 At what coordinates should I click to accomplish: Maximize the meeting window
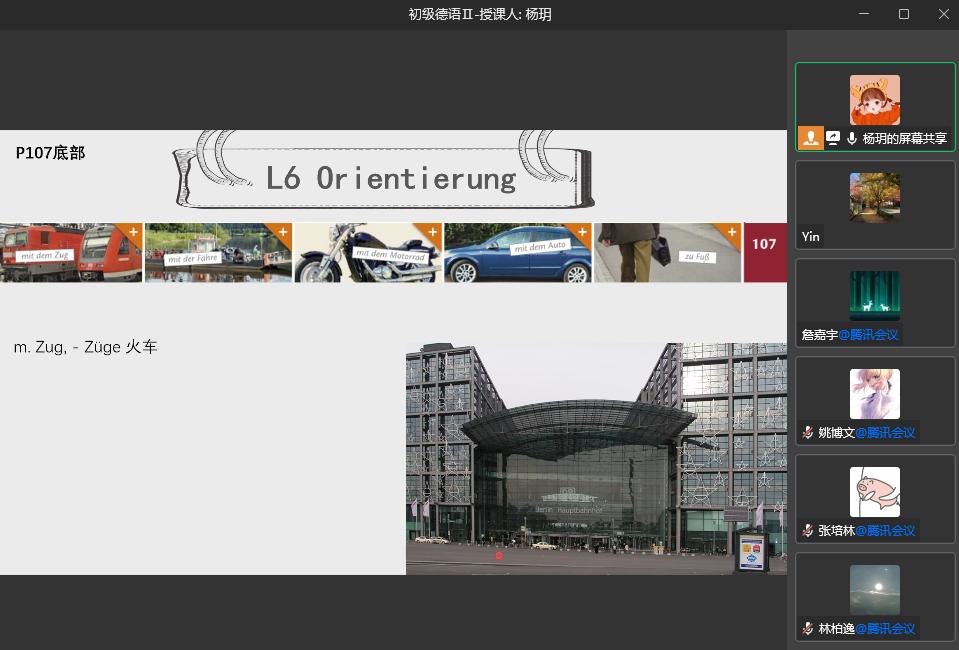pyautogui.click(x=904, y=14)
